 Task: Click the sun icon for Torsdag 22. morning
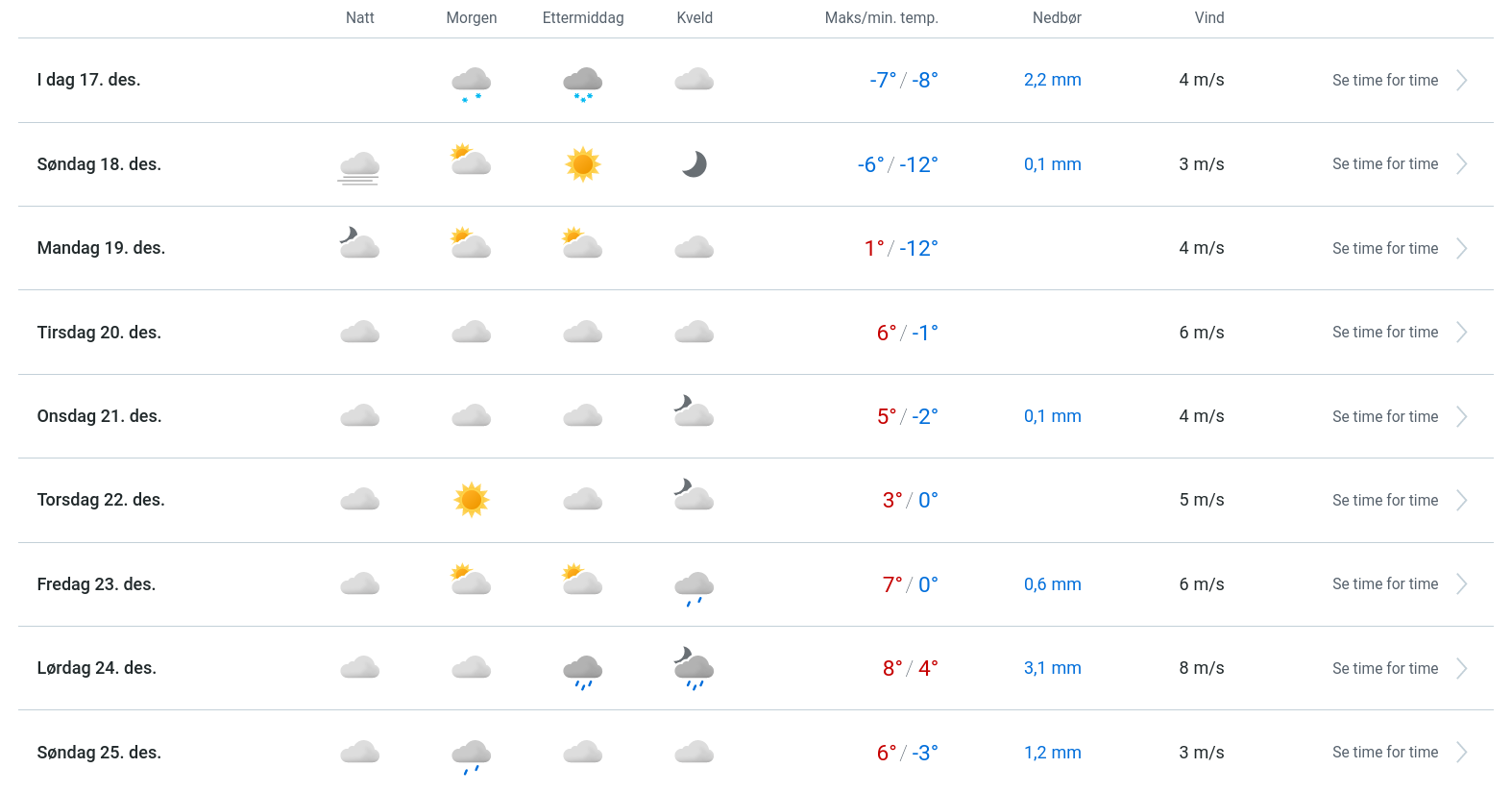(472, 500)
